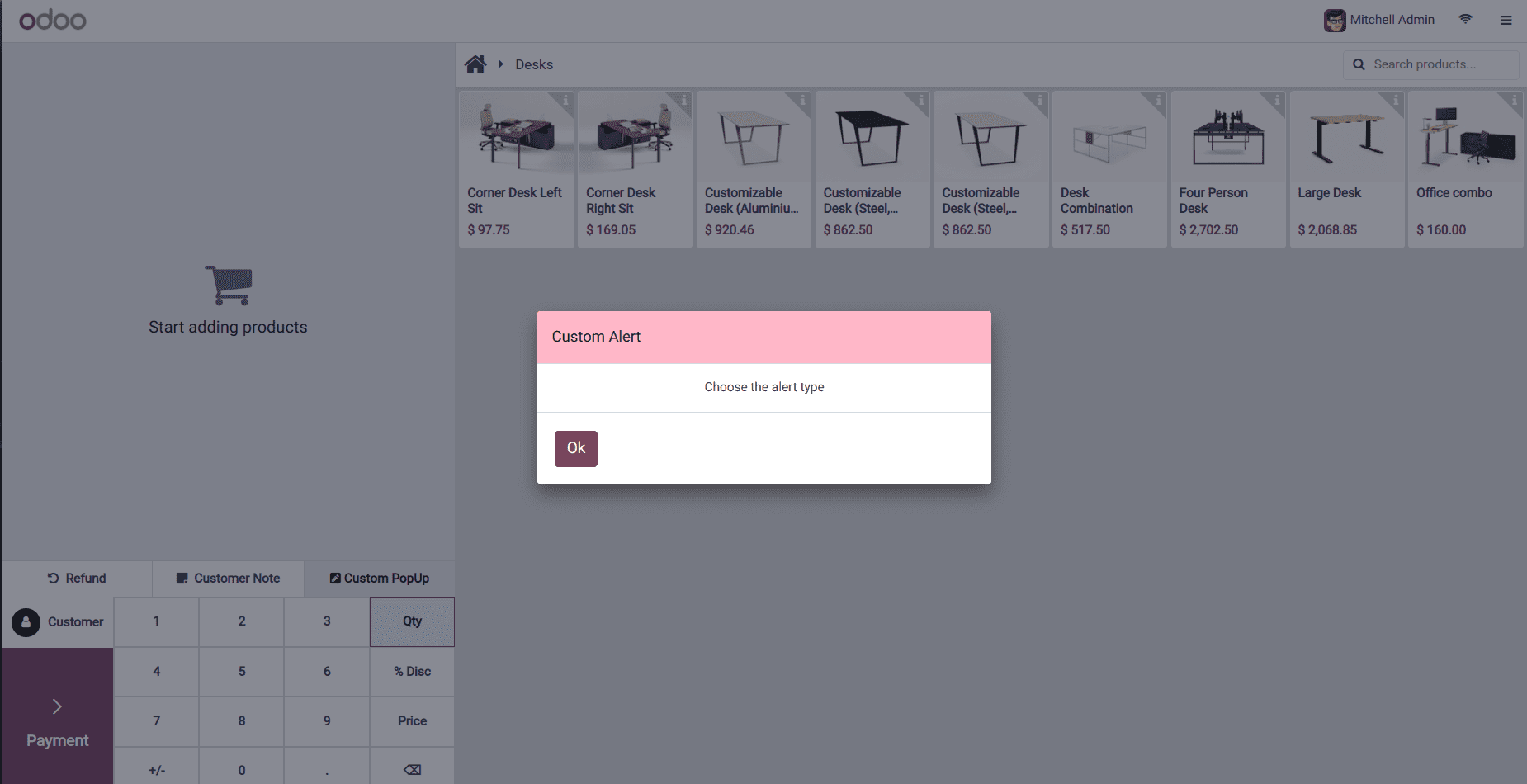
Task: Open info icon on Corner Desk Right Sit
Action: 683,100
